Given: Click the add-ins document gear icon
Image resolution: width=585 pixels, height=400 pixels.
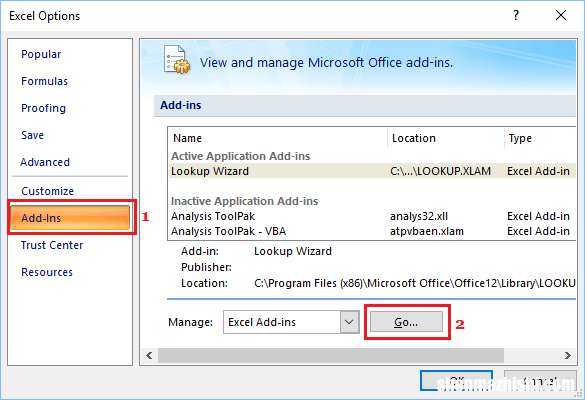Looking at the screenshot, I should [x=177, y=60].
